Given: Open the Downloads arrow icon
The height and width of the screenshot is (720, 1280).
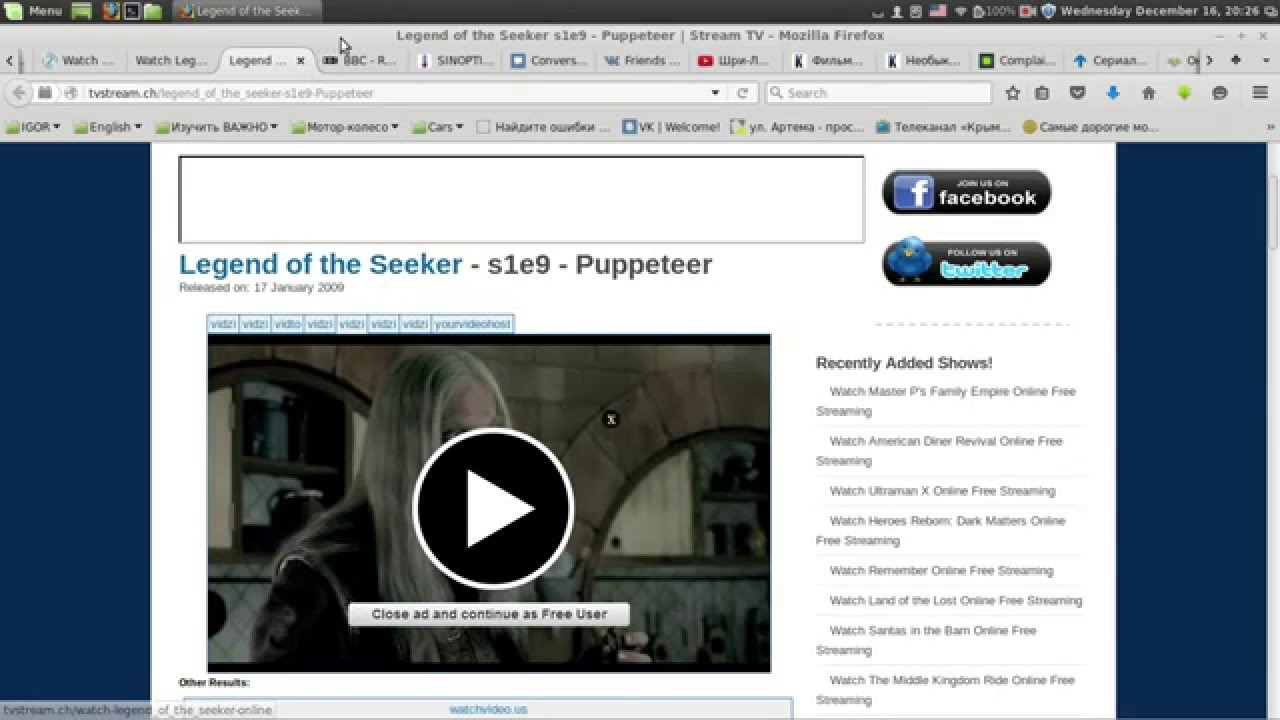Looking at the screenshot, I should [1113, 93].
